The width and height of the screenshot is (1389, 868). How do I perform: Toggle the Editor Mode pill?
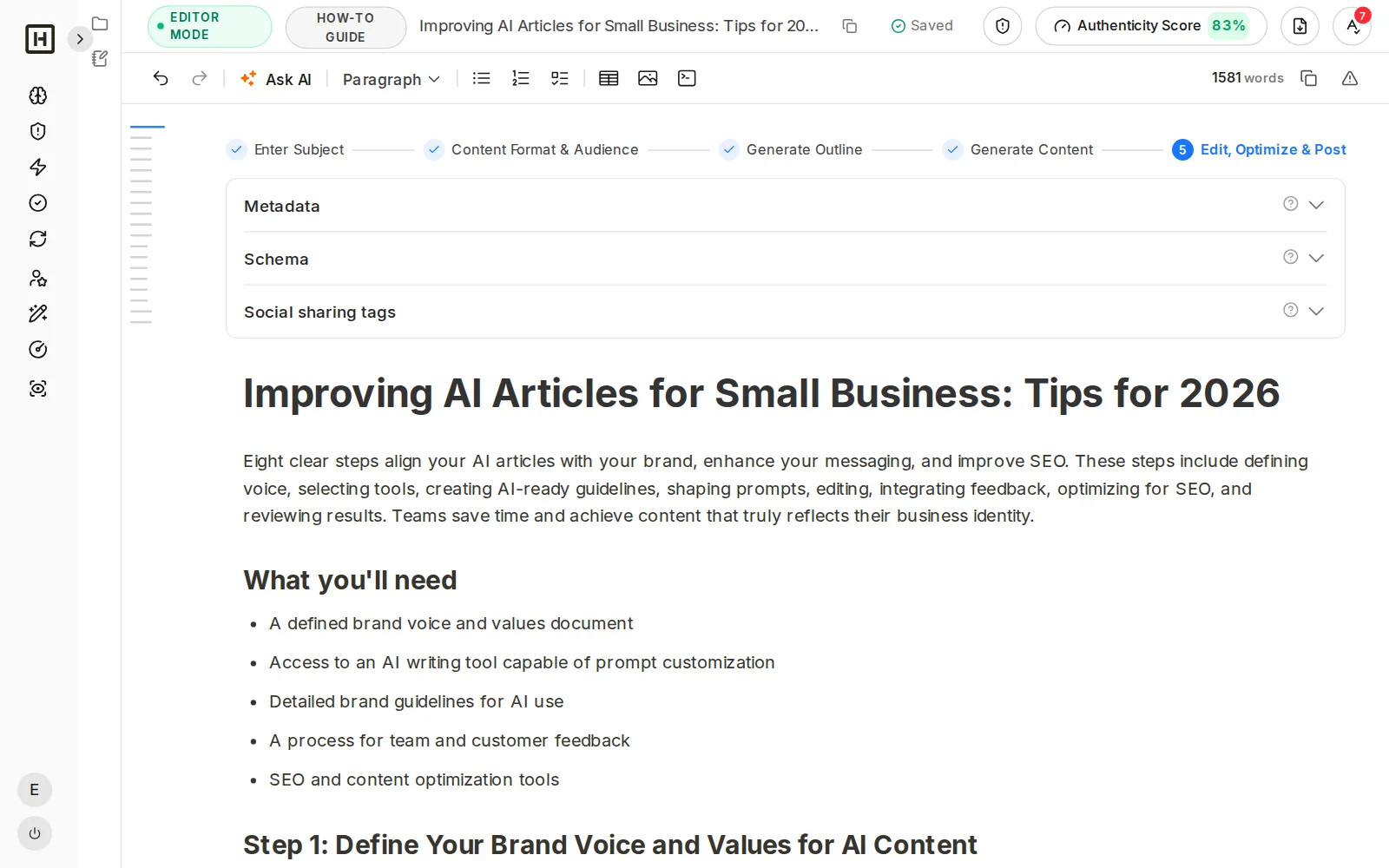click(209, 26)
